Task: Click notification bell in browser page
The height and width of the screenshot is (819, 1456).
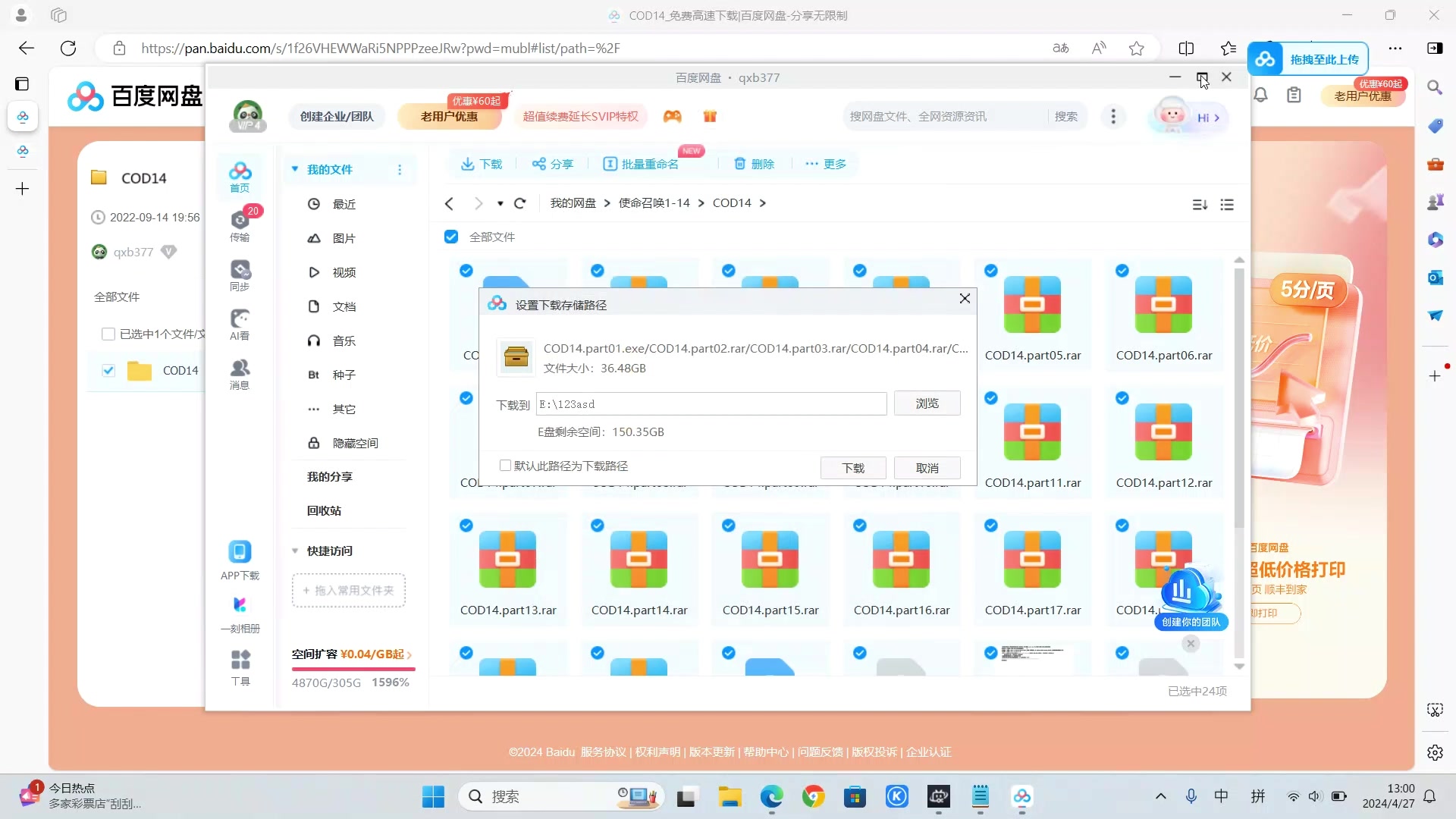Action: [1261, 96]
